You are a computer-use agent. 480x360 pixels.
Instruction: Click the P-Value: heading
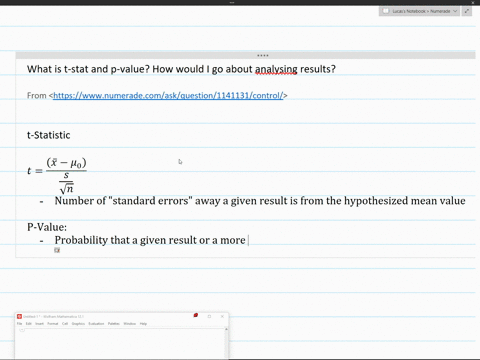point(47,227)
